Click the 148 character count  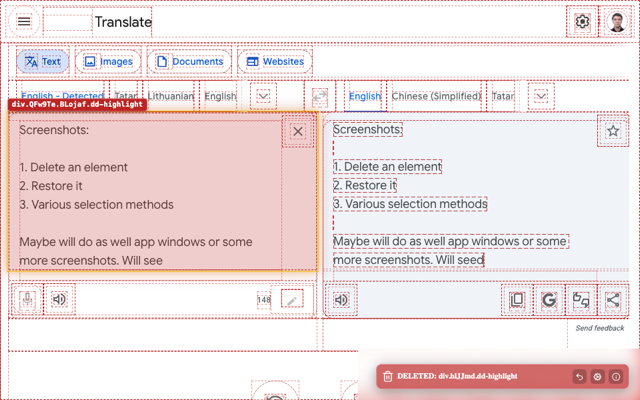(x=264, y=300)
